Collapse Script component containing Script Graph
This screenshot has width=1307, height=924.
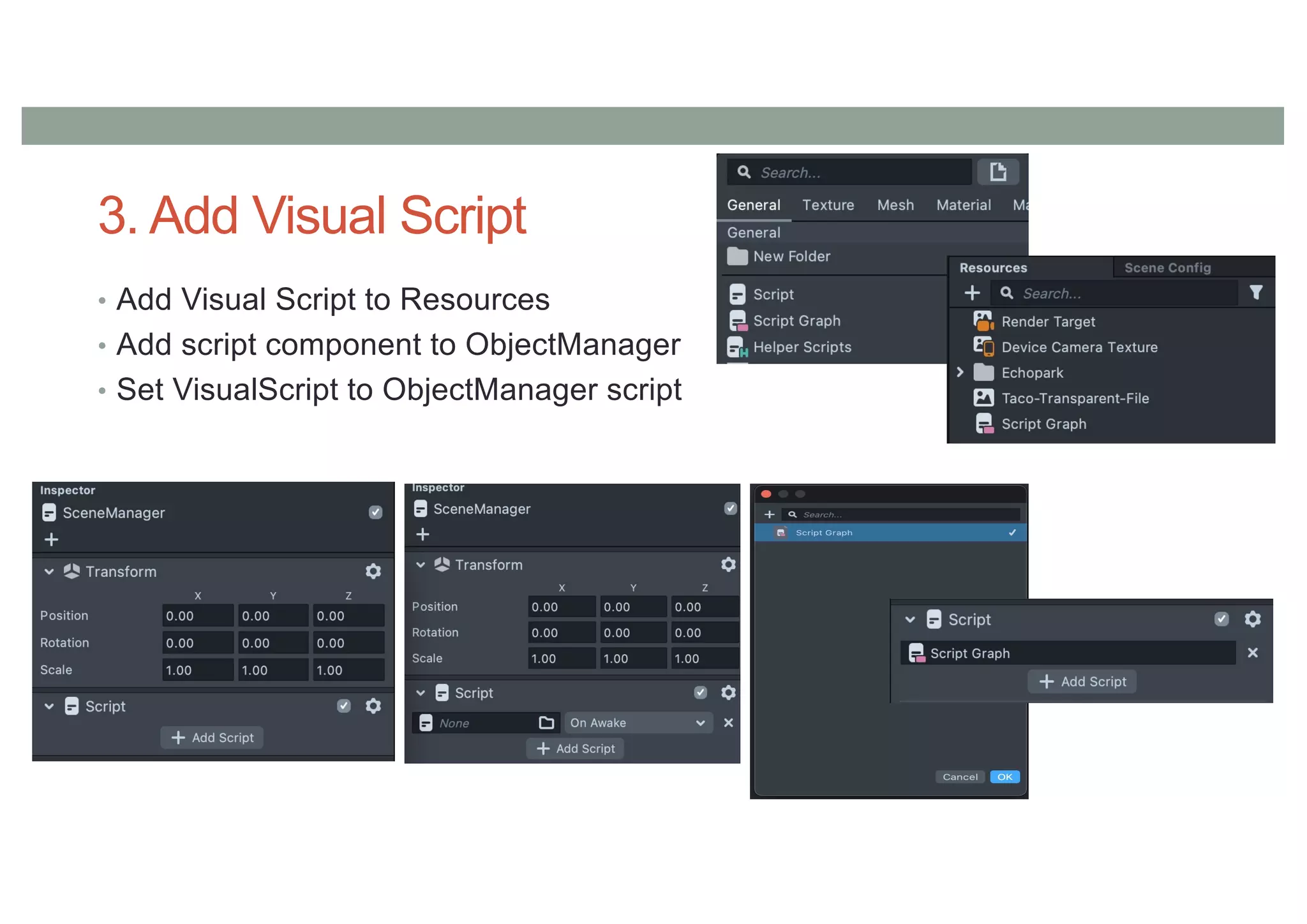click(911, 619)
